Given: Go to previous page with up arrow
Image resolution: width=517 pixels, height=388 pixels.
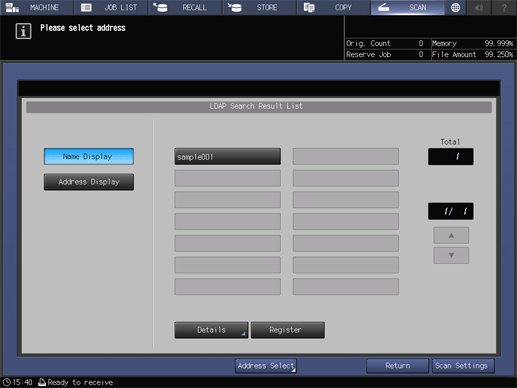Looking at the screenshot, I should pyautogui.click(x=451, y=235).
